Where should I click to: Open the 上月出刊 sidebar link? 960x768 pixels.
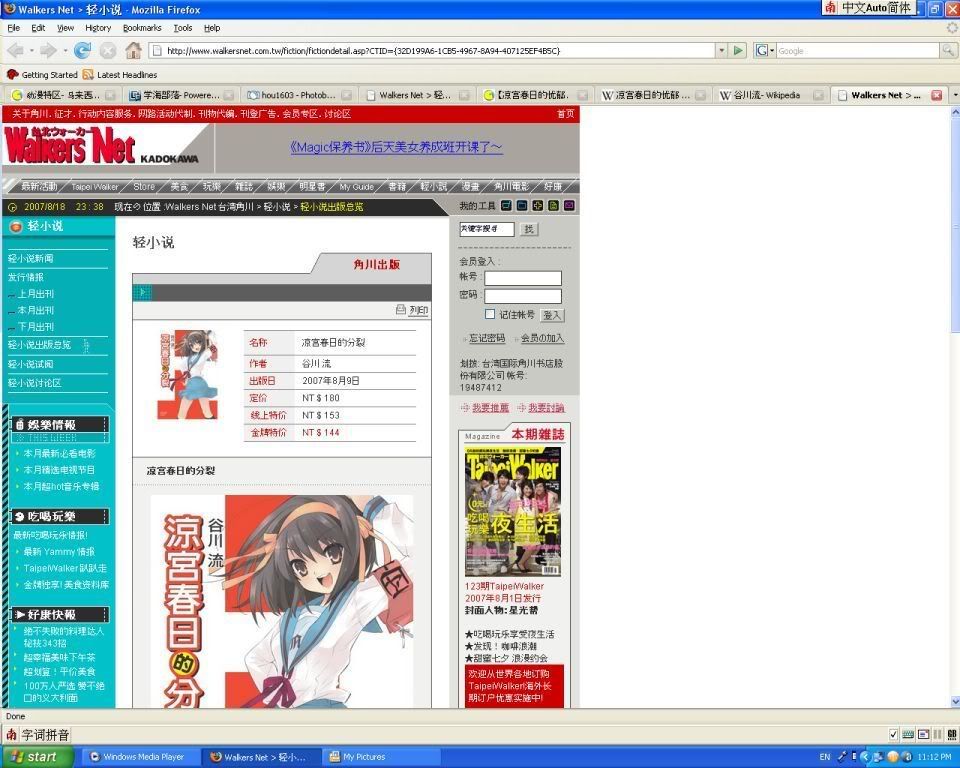point(36,294)
